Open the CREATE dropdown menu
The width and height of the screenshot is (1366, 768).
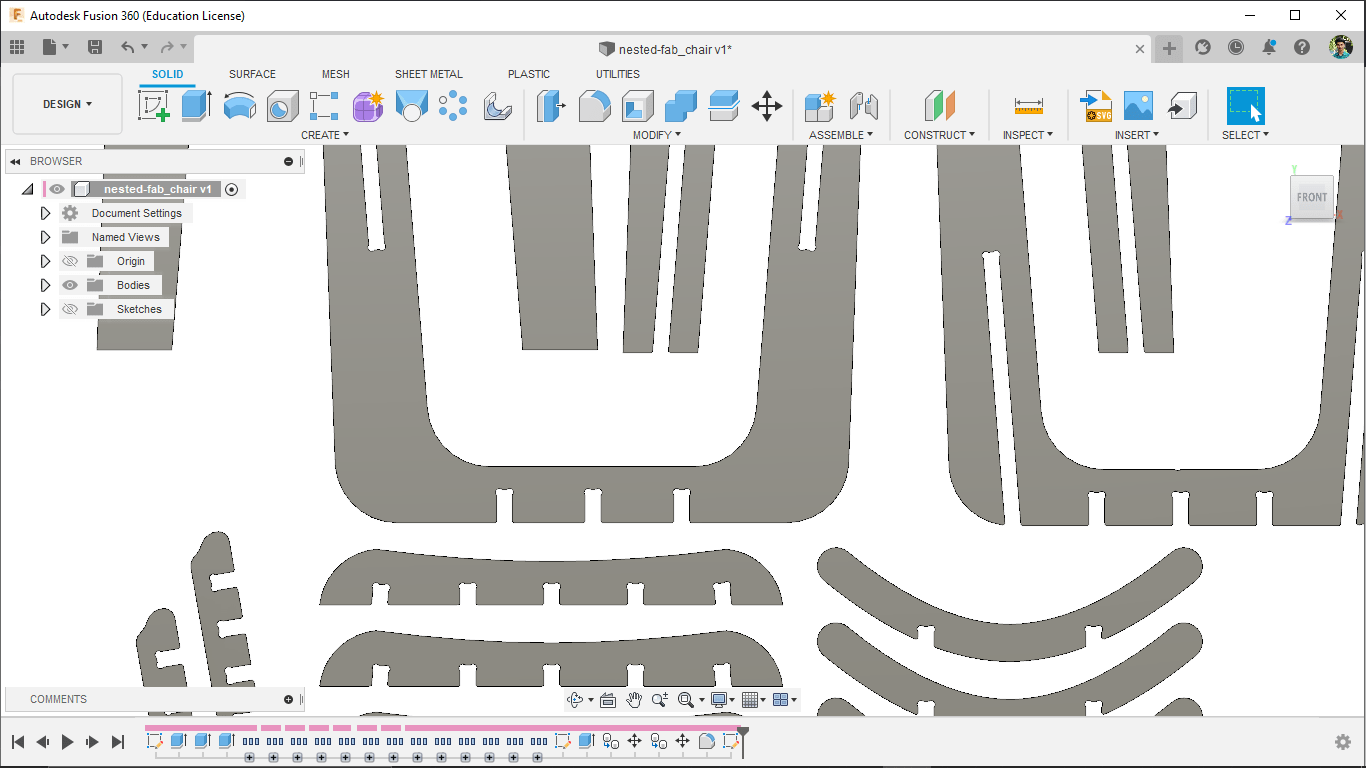click(x=325, y=135)
